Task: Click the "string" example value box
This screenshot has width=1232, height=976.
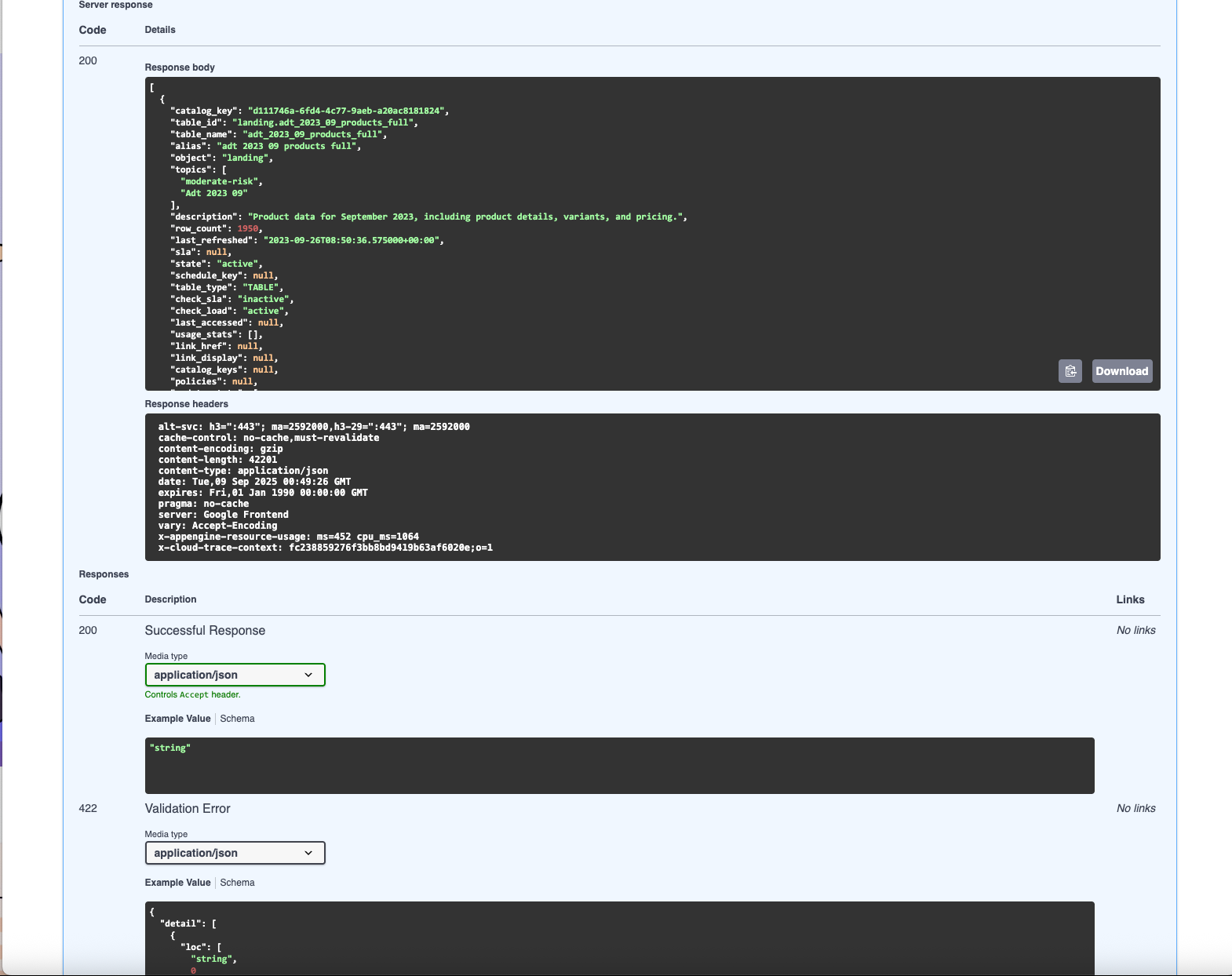Action: [x=619, y=765]
